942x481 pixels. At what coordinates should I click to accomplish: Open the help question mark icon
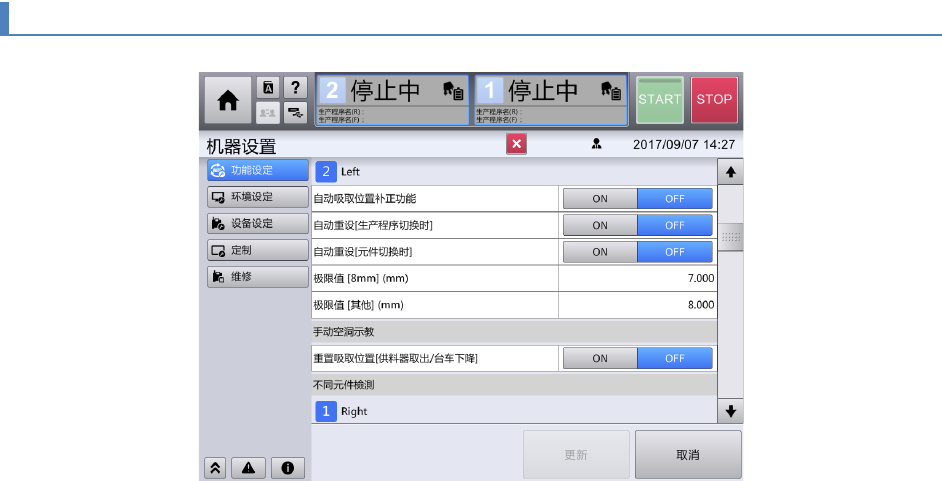click(295, 88)
